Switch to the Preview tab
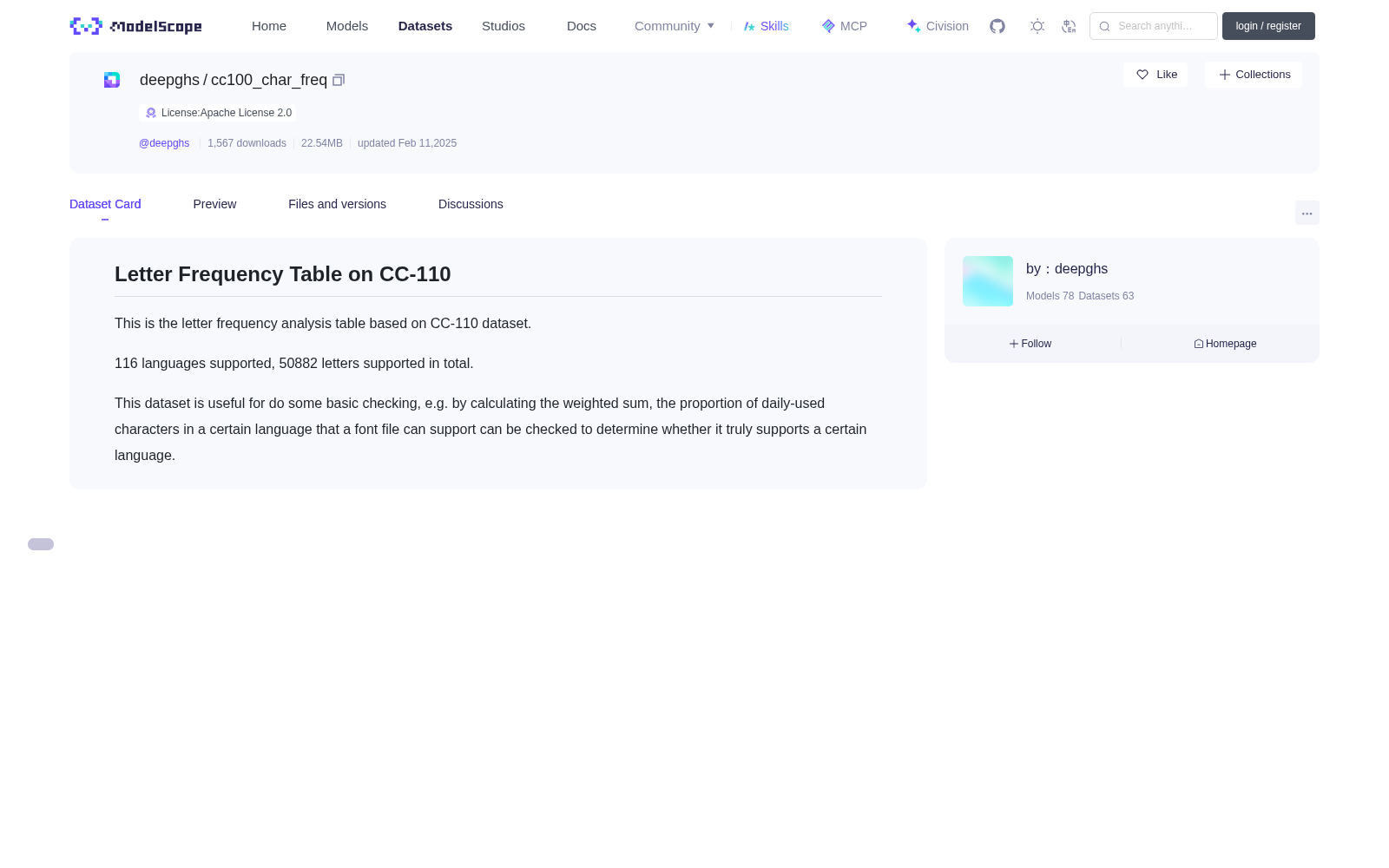 pyautogui.click(x=214, y=204)
